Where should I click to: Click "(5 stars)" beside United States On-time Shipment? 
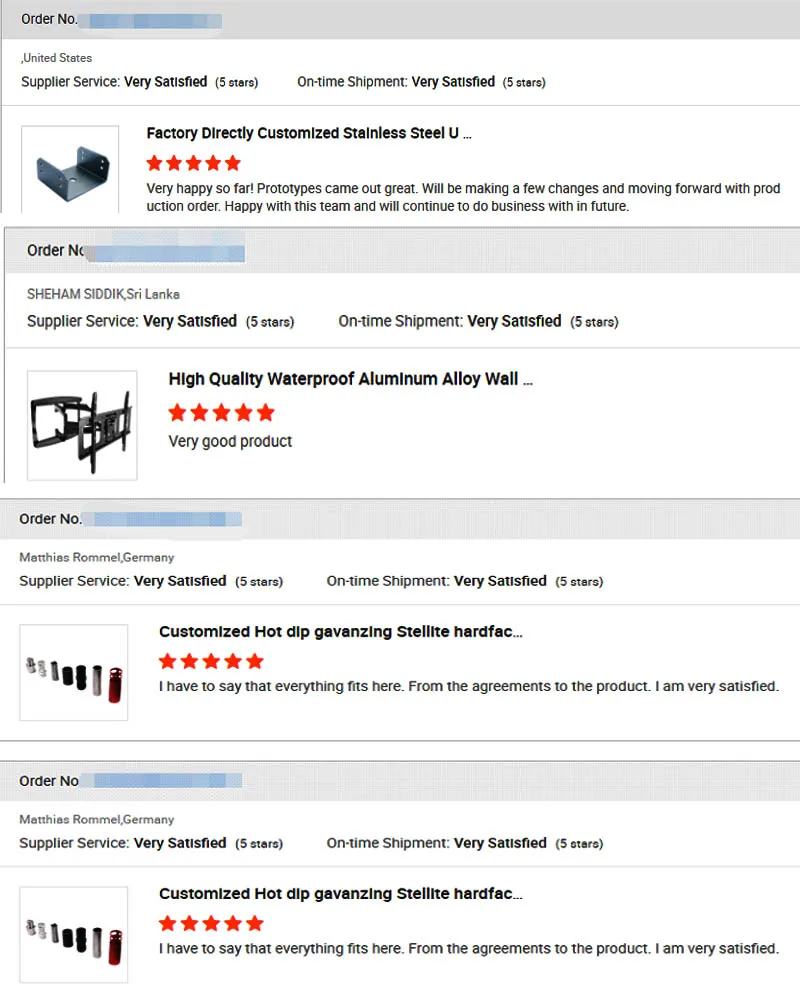click(523, 82)
